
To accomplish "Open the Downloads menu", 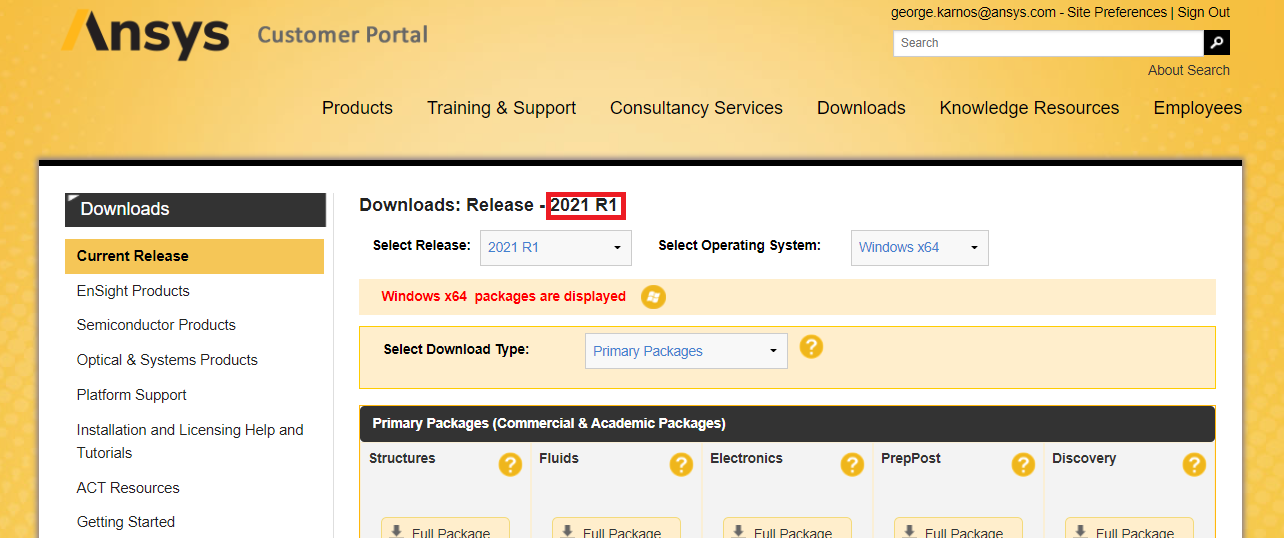I will coord(861,108).
